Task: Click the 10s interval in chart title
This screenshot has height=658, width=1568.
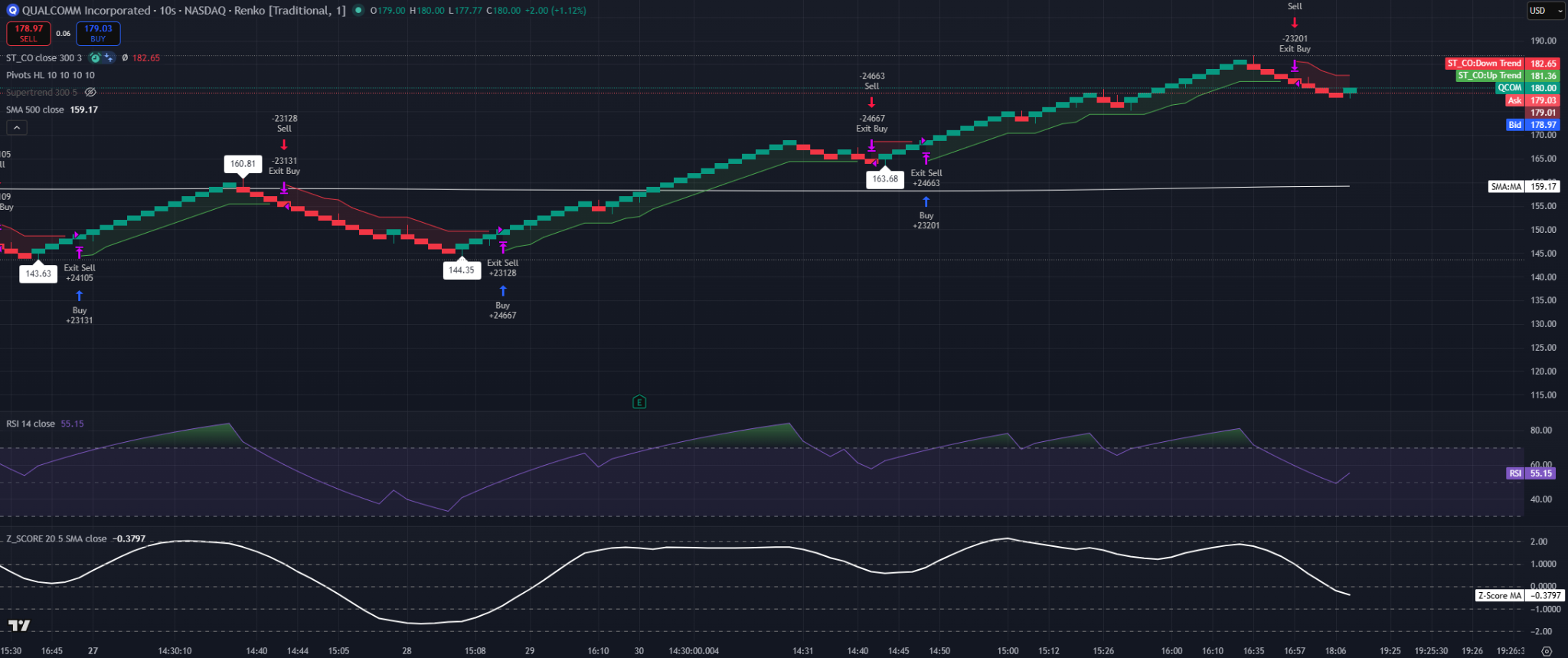Action: 168,11
